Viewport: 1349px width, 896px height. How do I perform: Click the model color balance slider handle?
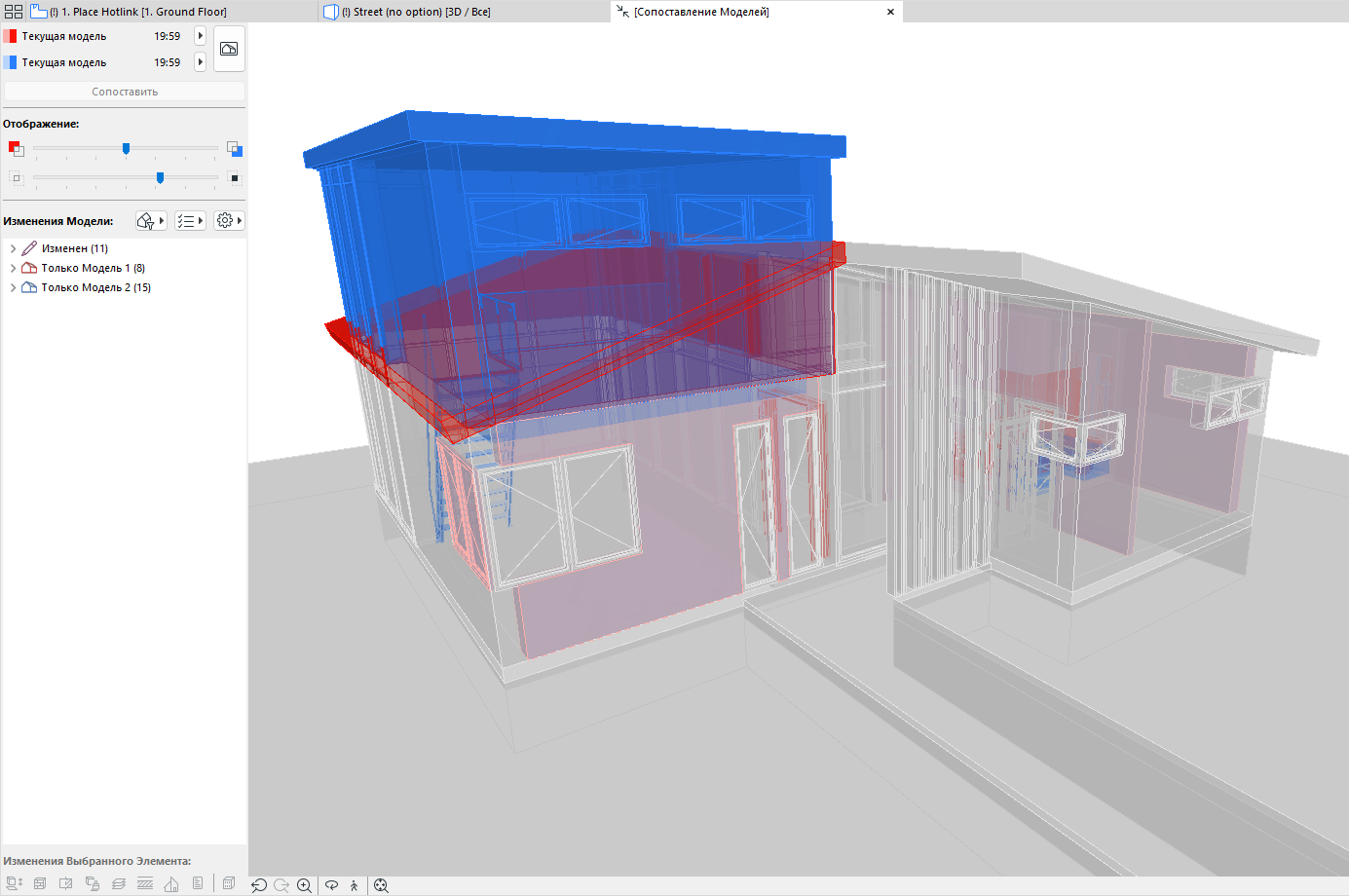(x=126, y=148)
